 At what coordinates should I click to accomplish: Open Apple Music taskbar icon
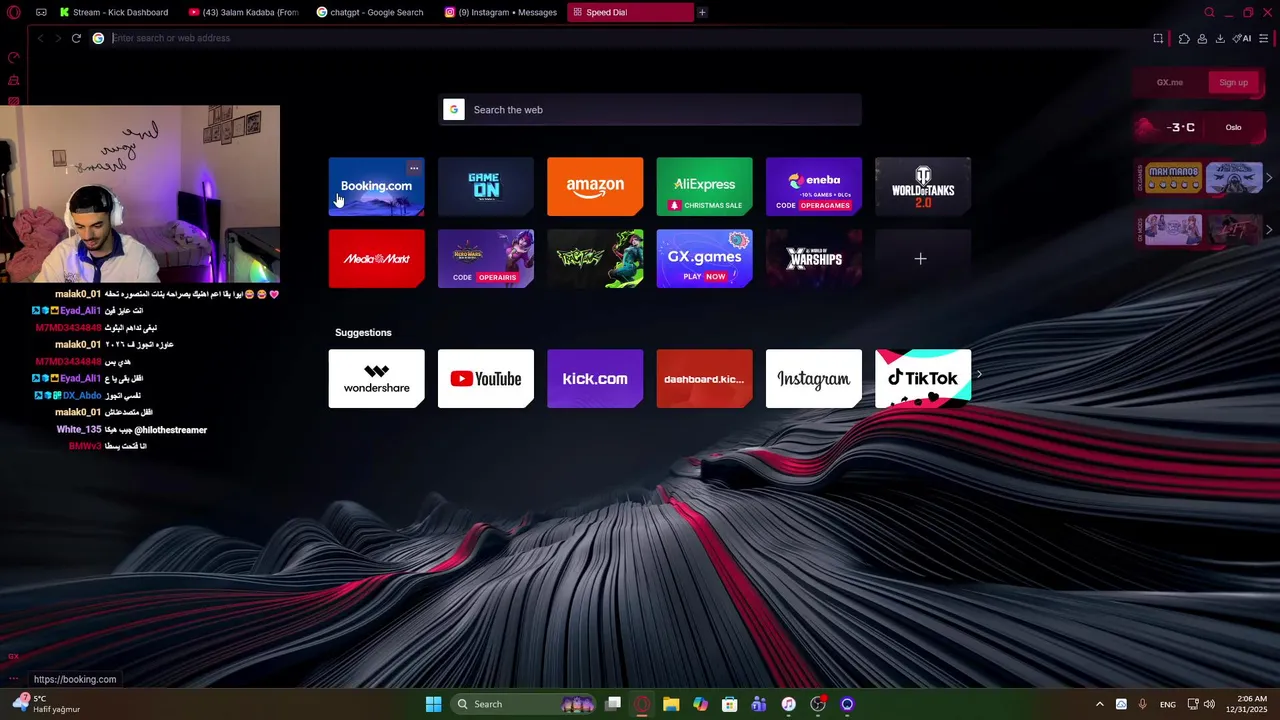pos(788,704)
